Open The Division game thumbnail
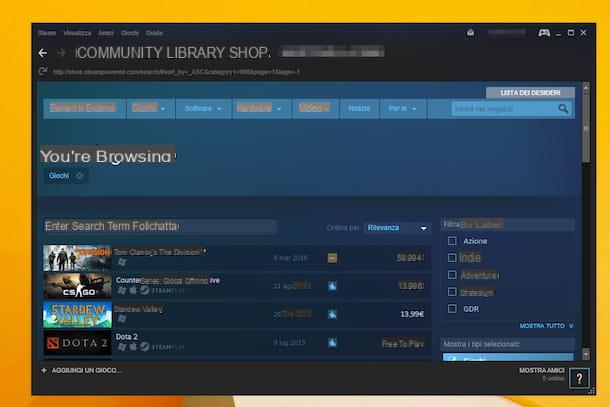 77,258
